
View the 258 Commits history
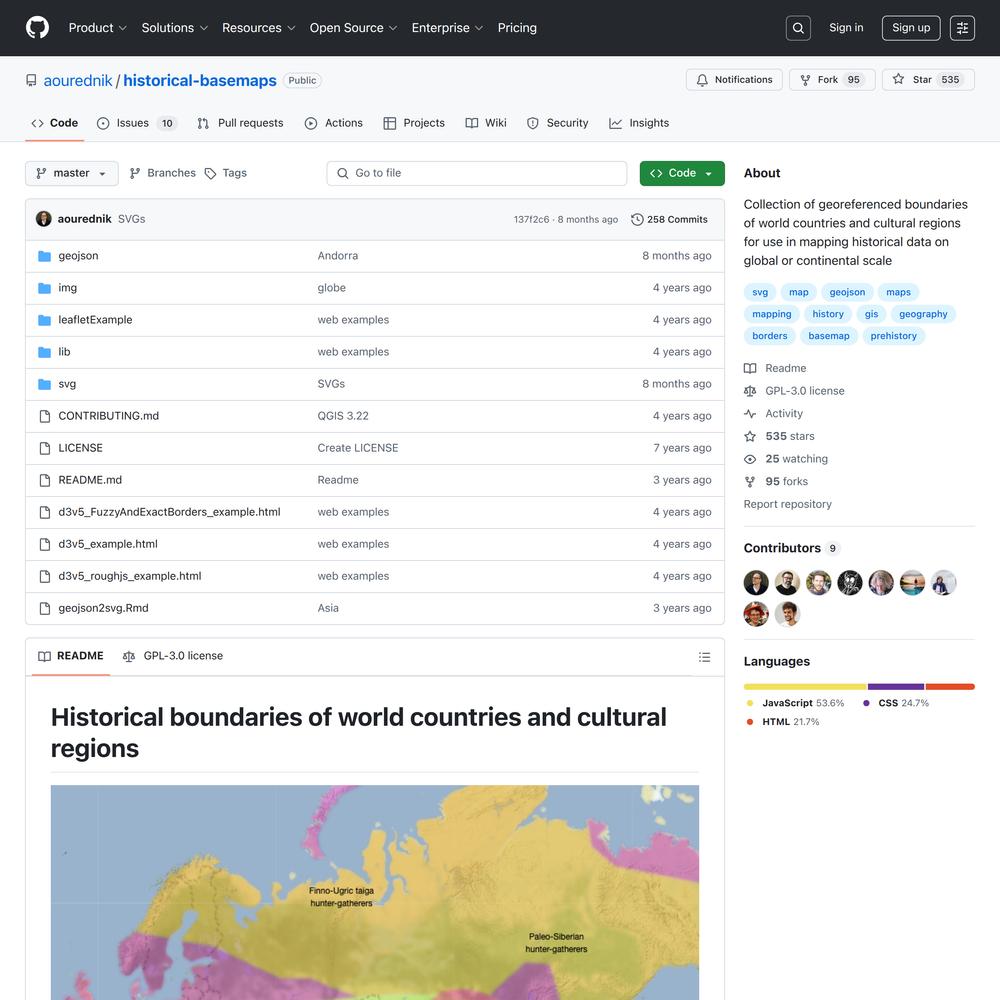pyautogui.click(x=669, y=219)
